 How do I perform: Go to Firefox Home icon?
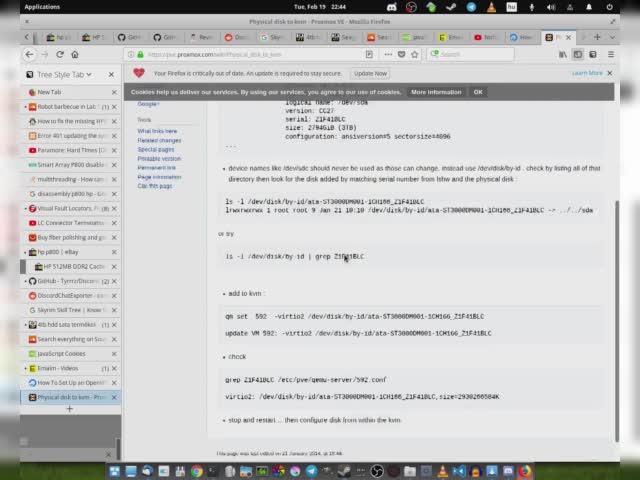[x=75, y=54]
